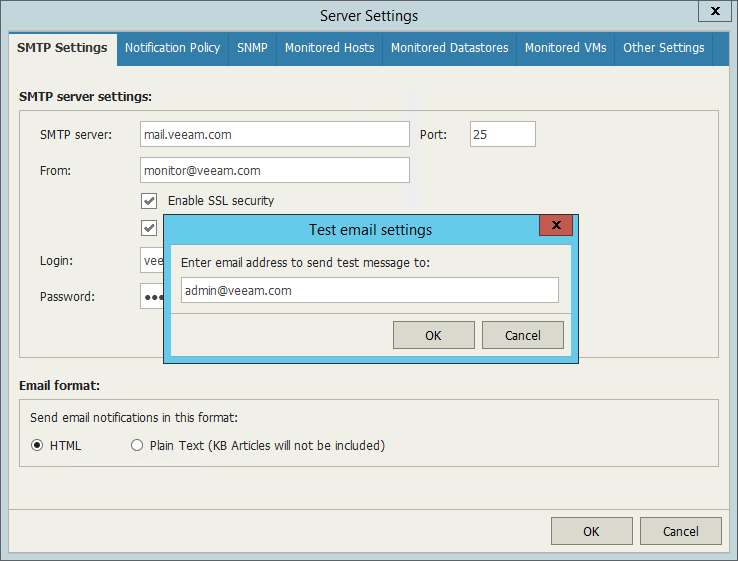Click OK in Server Settings window

[592, 531]
